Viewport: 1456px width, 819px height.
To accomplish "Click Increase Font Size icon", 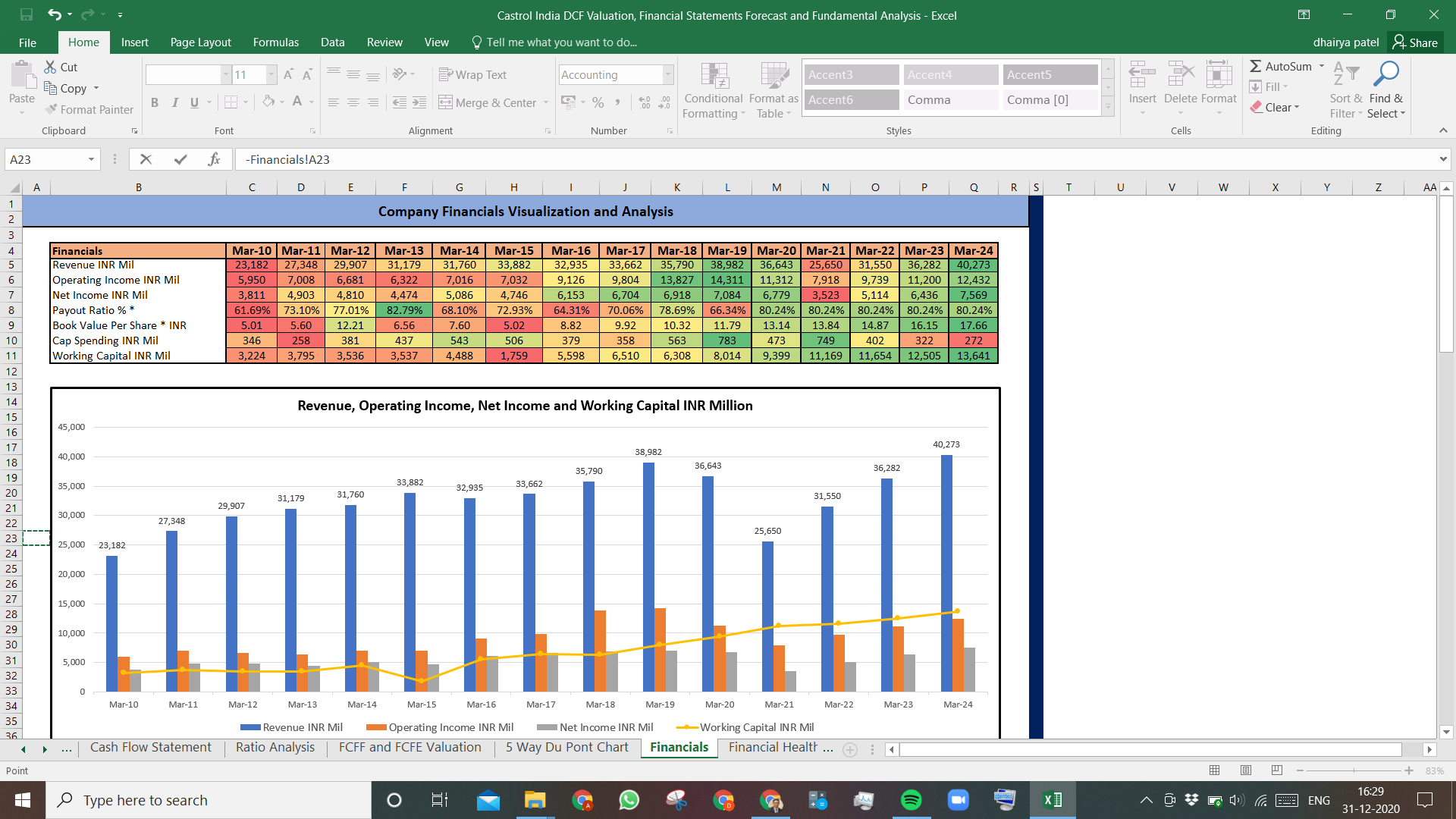I will 288,74.
